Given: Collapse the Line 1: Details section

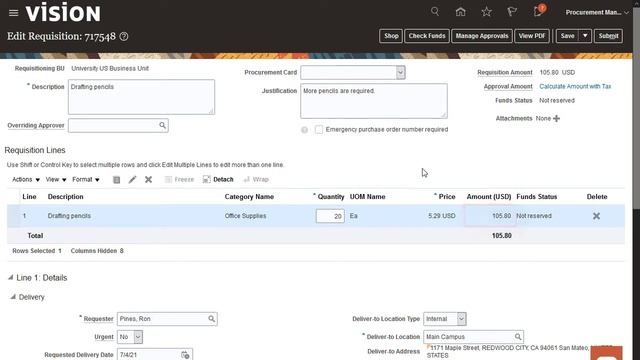Looking at the screenshot, I should pos(11,278).
